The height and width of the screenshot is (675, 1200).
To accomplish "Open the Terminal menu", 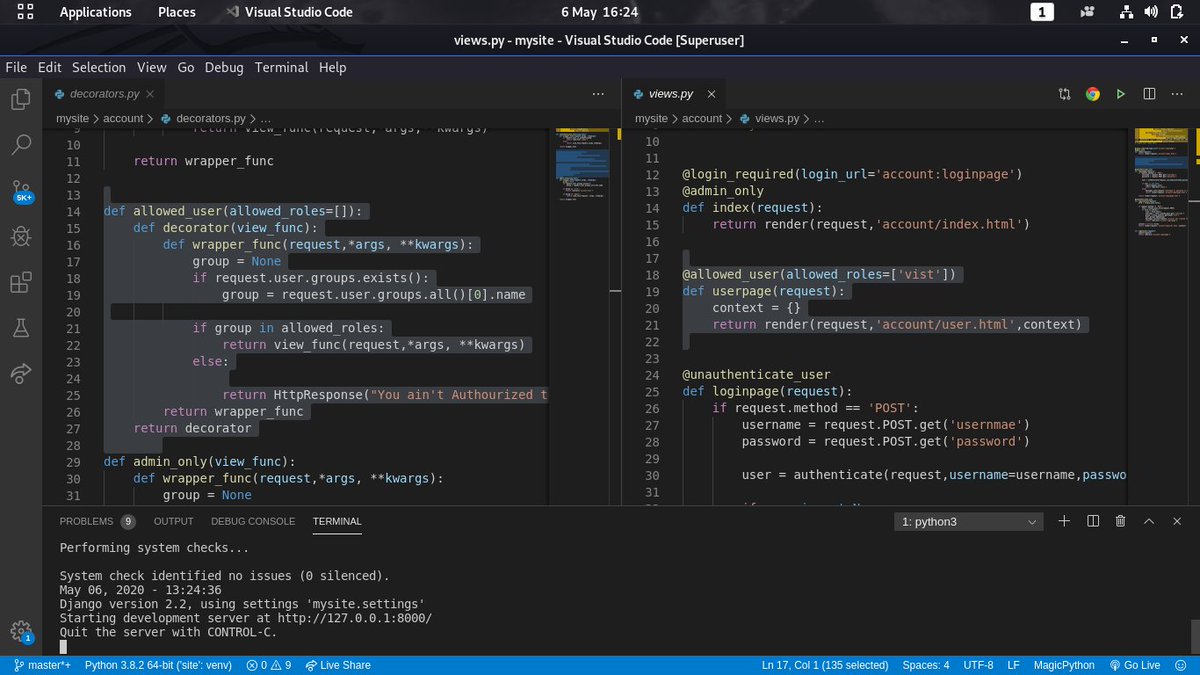I will coord(281,67).
